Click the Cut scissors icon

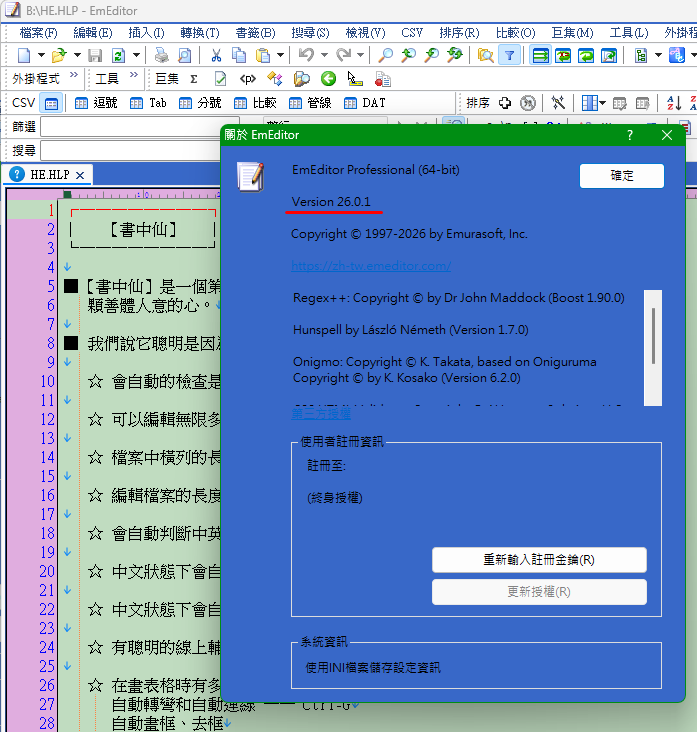click(216, 56)
